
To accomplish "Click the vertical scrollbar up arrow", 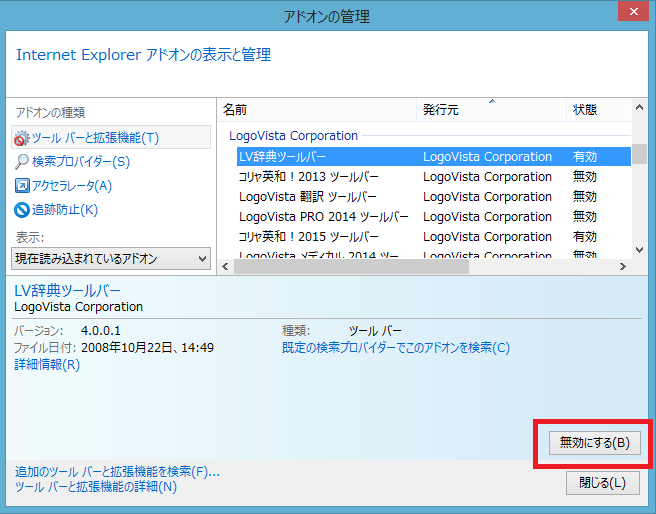I will [639, 107].
